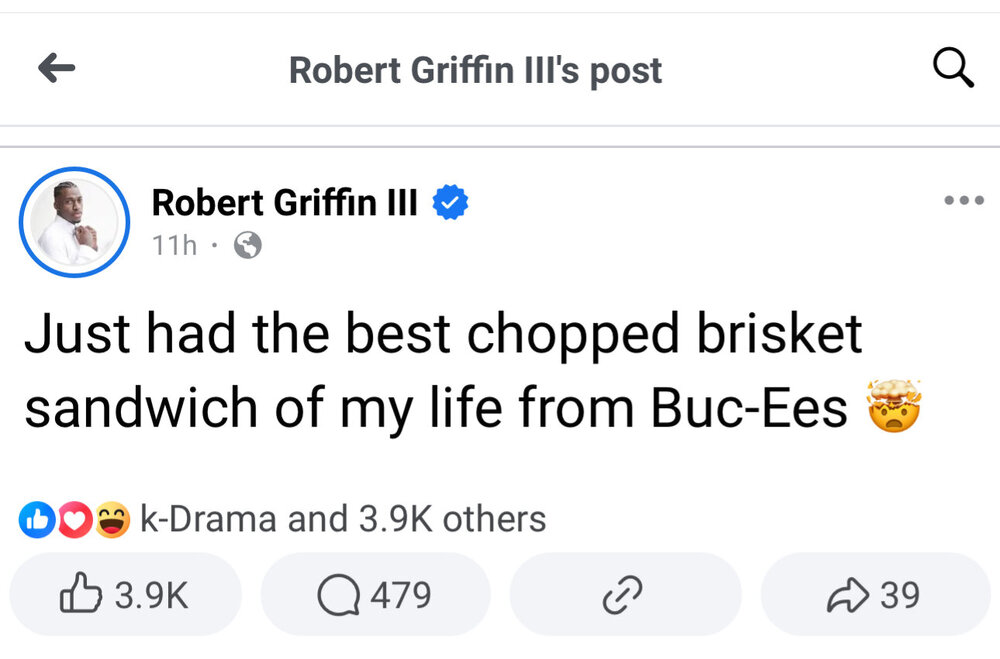This screenshot has width=1000, height=659.
Task: Click the "Robert Griffin III's post" header title
Action: (x=475, y=70)
